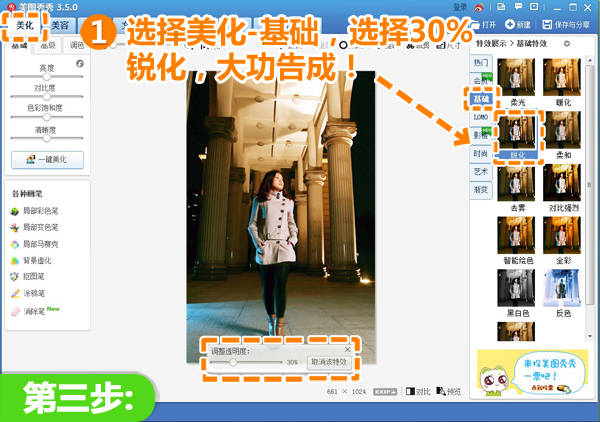Expand the 基础特效 effects dropdown arrow
Image resolution: width=600 pixels, height=422 pixels.
click(x=567, y=44)
